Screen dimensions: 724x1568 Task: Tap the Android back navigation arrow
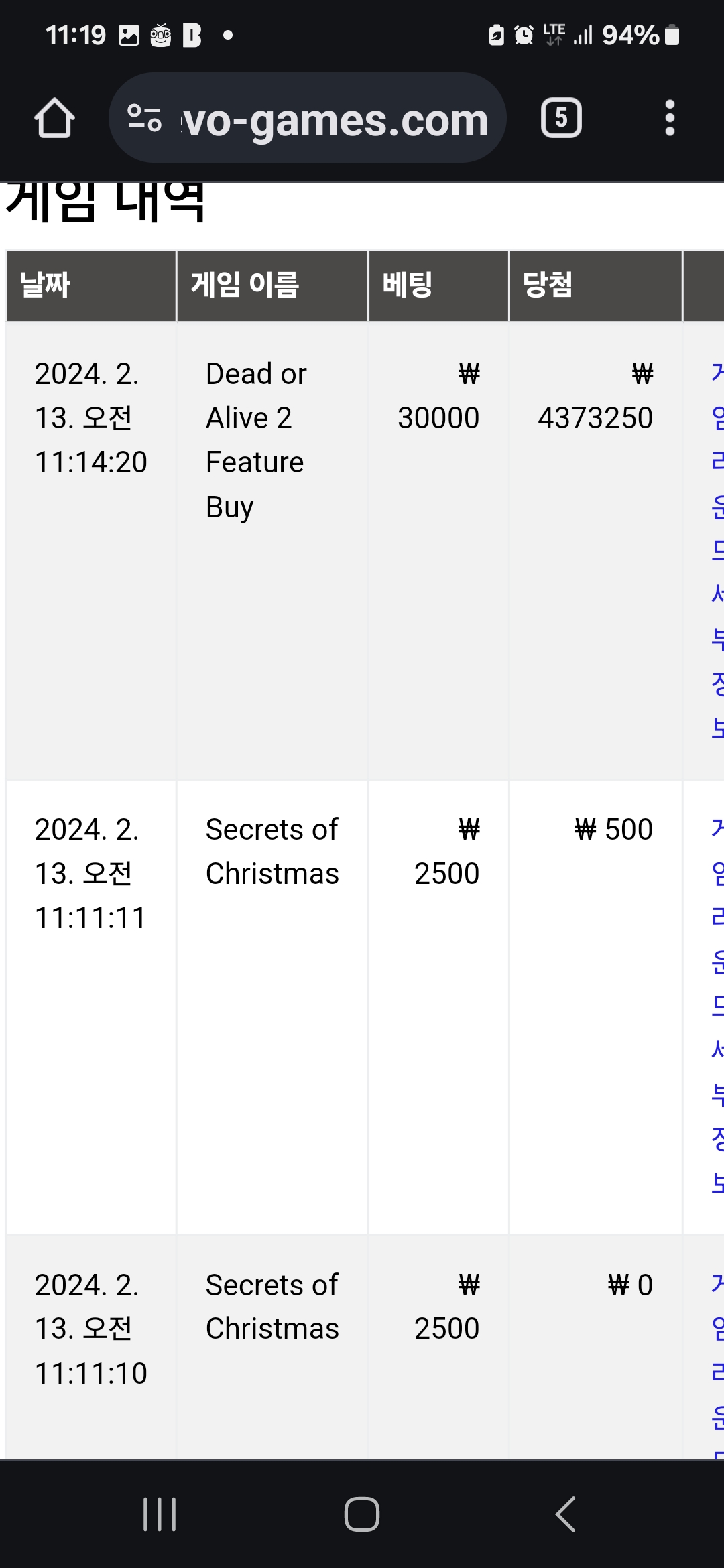566,1514
